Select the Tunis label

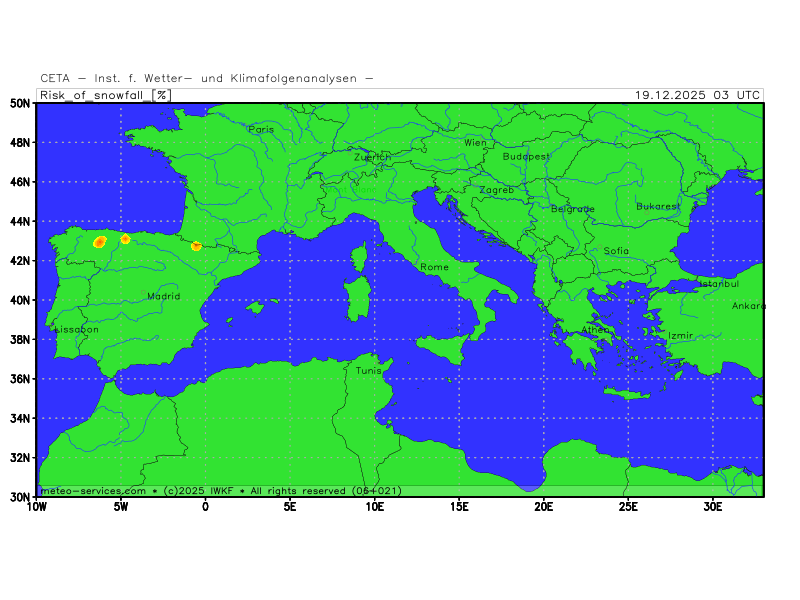coord(368,370)
